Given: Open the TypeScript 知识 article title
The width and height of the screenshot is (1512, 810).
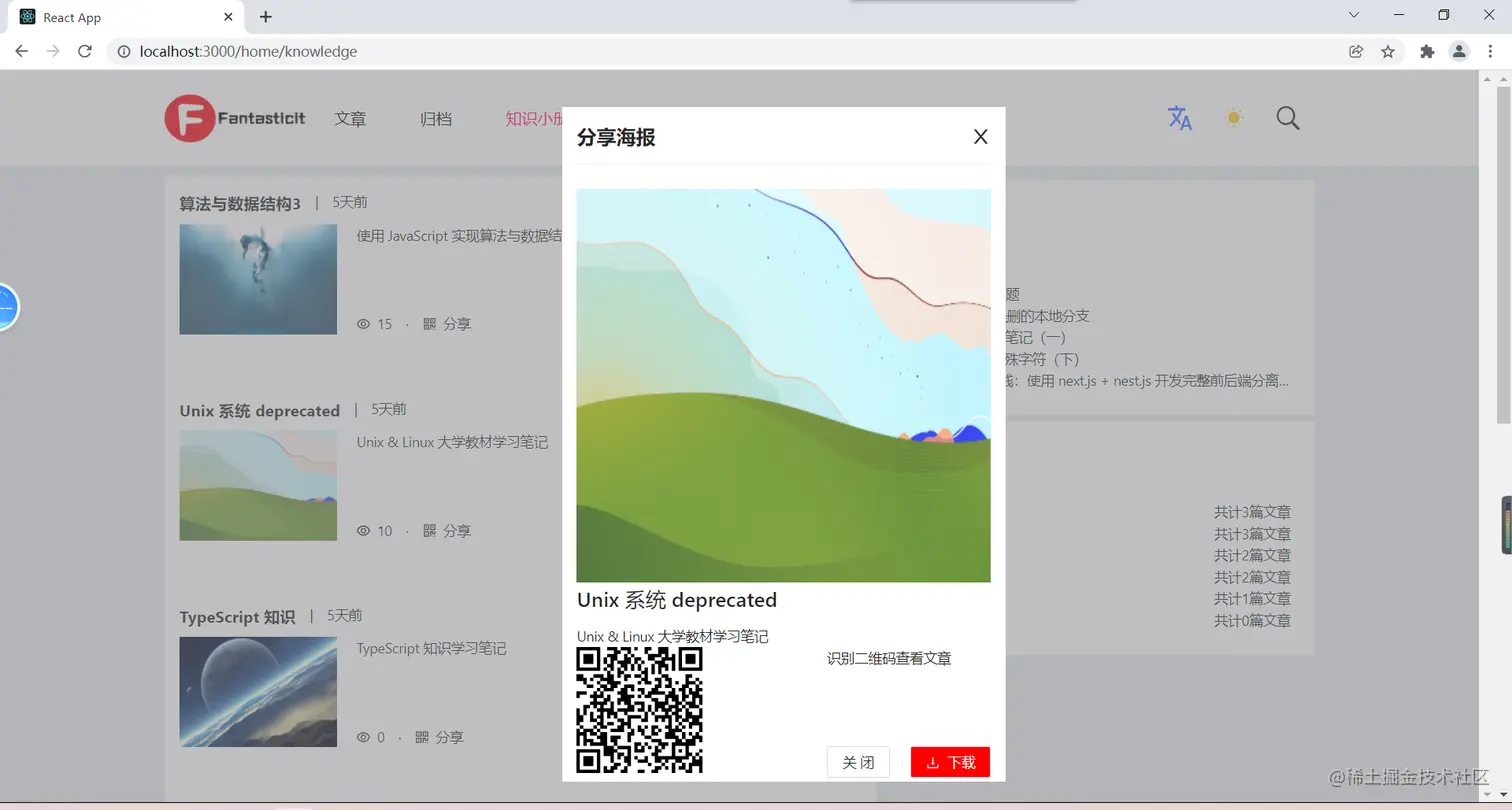Looking at the screenshot, I should 237,617.
